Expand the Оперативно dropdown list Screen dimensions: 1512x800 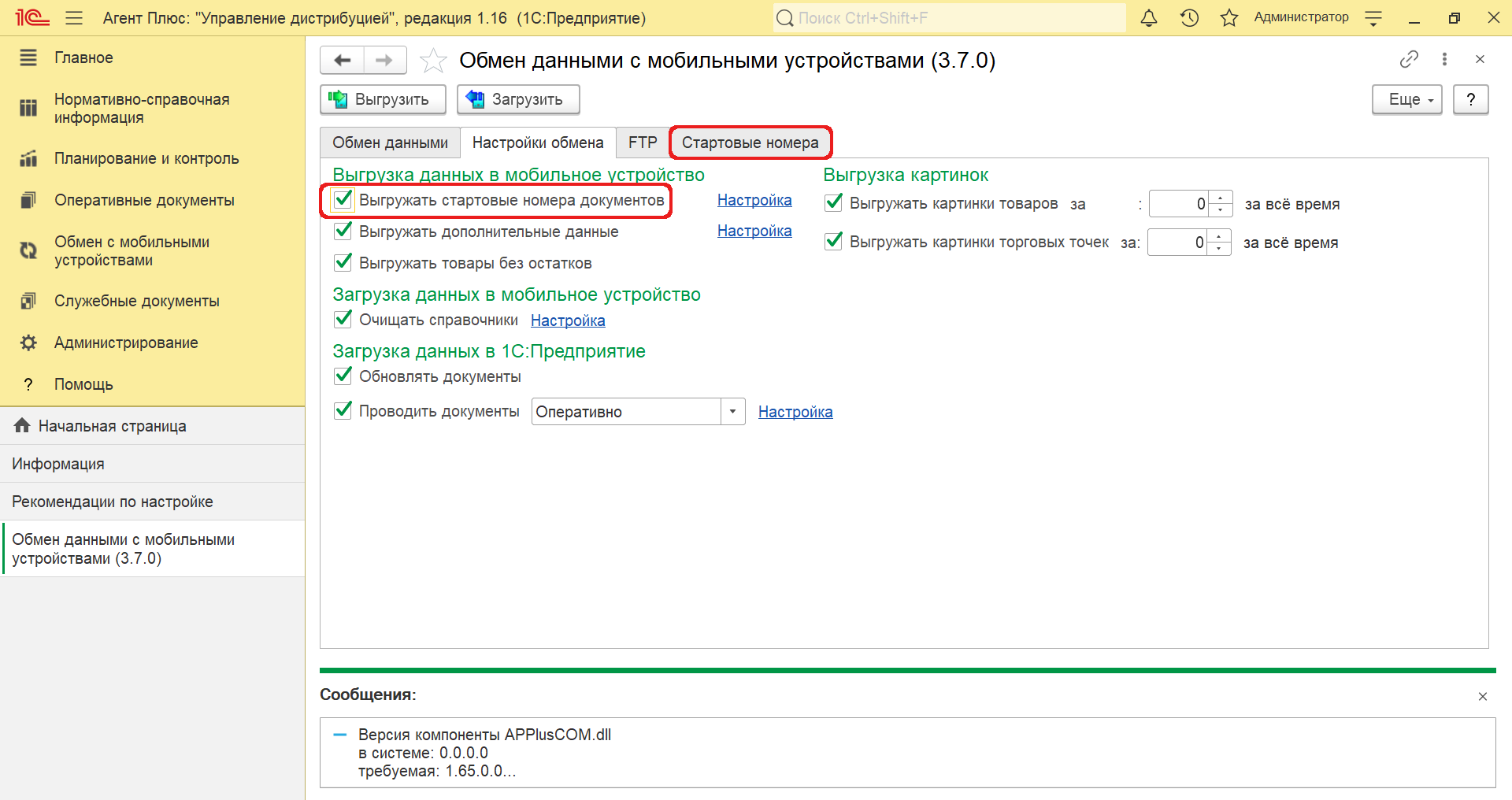(x=732, y=412)
